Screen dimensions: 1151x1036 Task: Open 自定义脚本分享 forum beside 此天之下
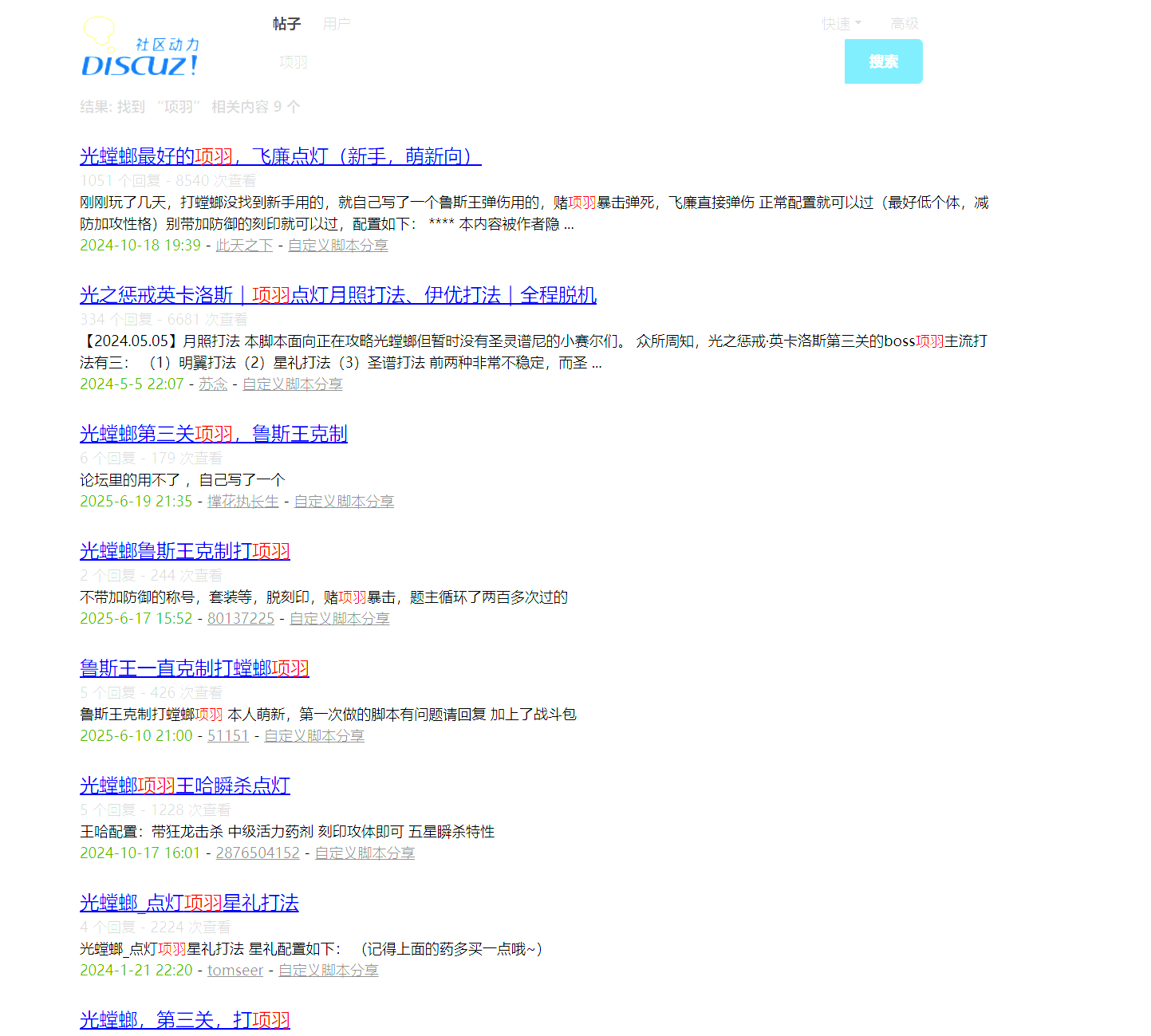click(338, 246)
